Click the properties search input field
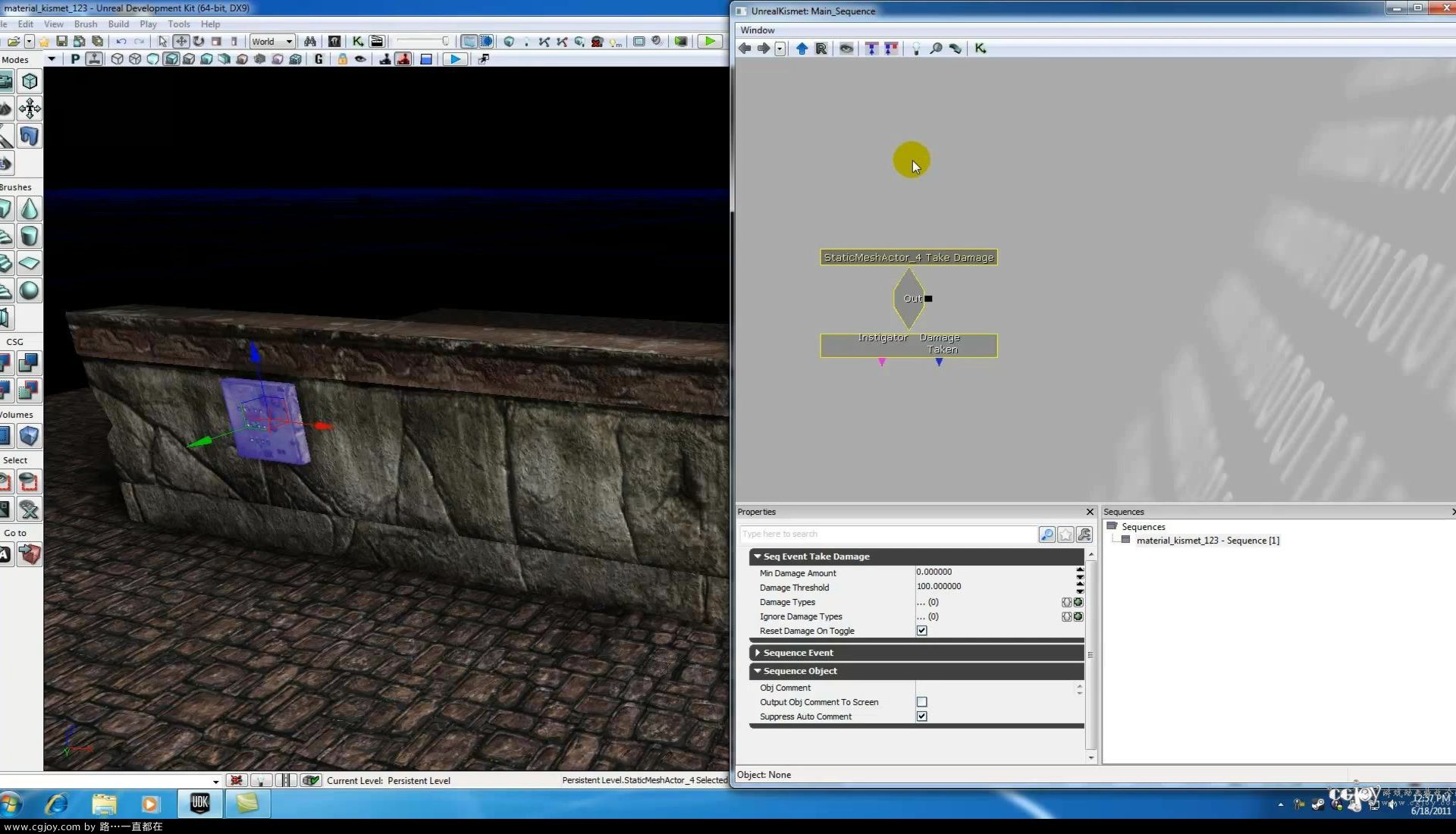The image size is (1456, 834). coord(887,535)
